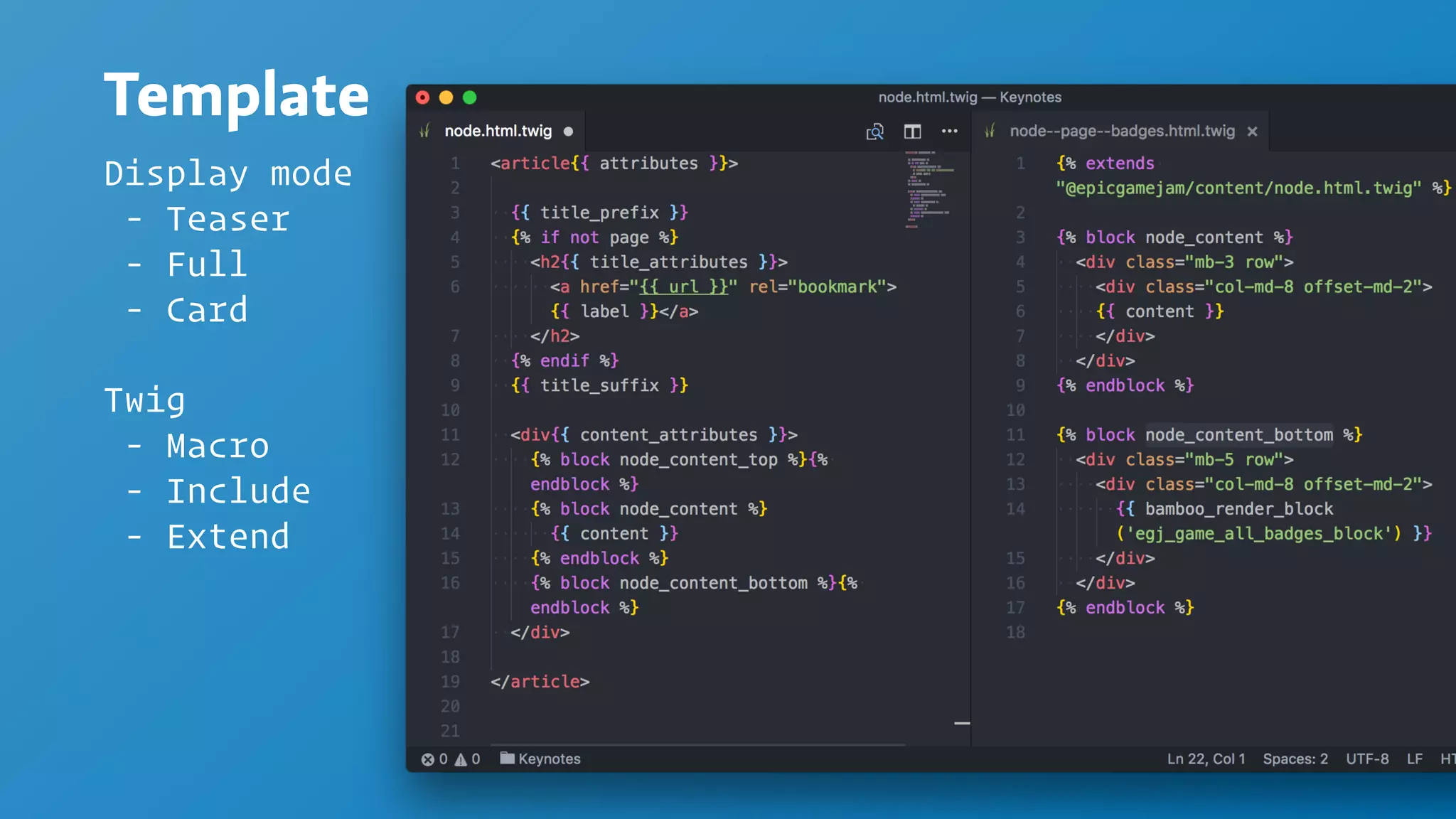This screenshot has width=1456, height=819.
Task: Click the unsaved dot on node.html.twig tab
Action: [568, 132]
